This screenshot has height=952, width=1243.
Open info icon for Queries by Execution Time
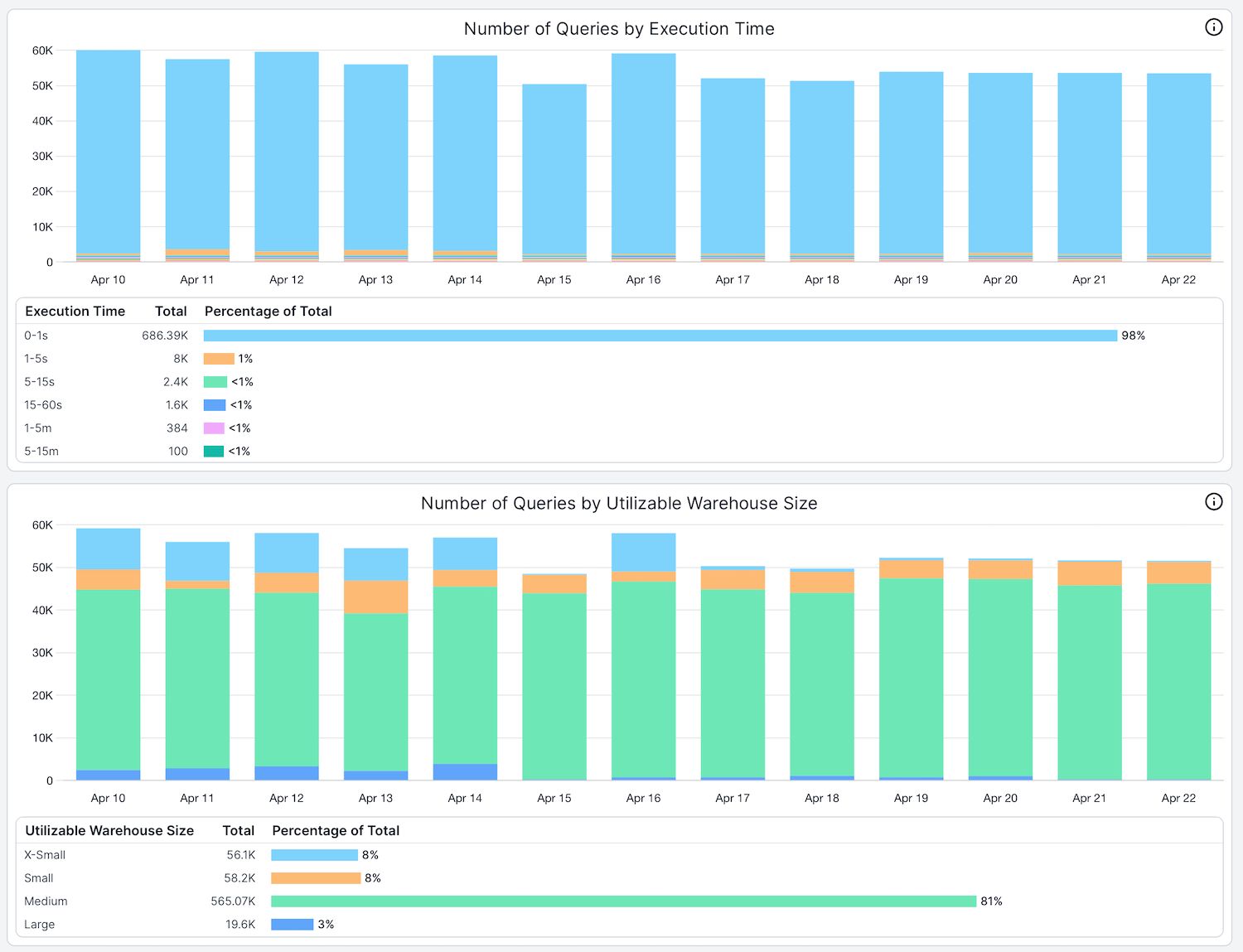coord(1213,27)
